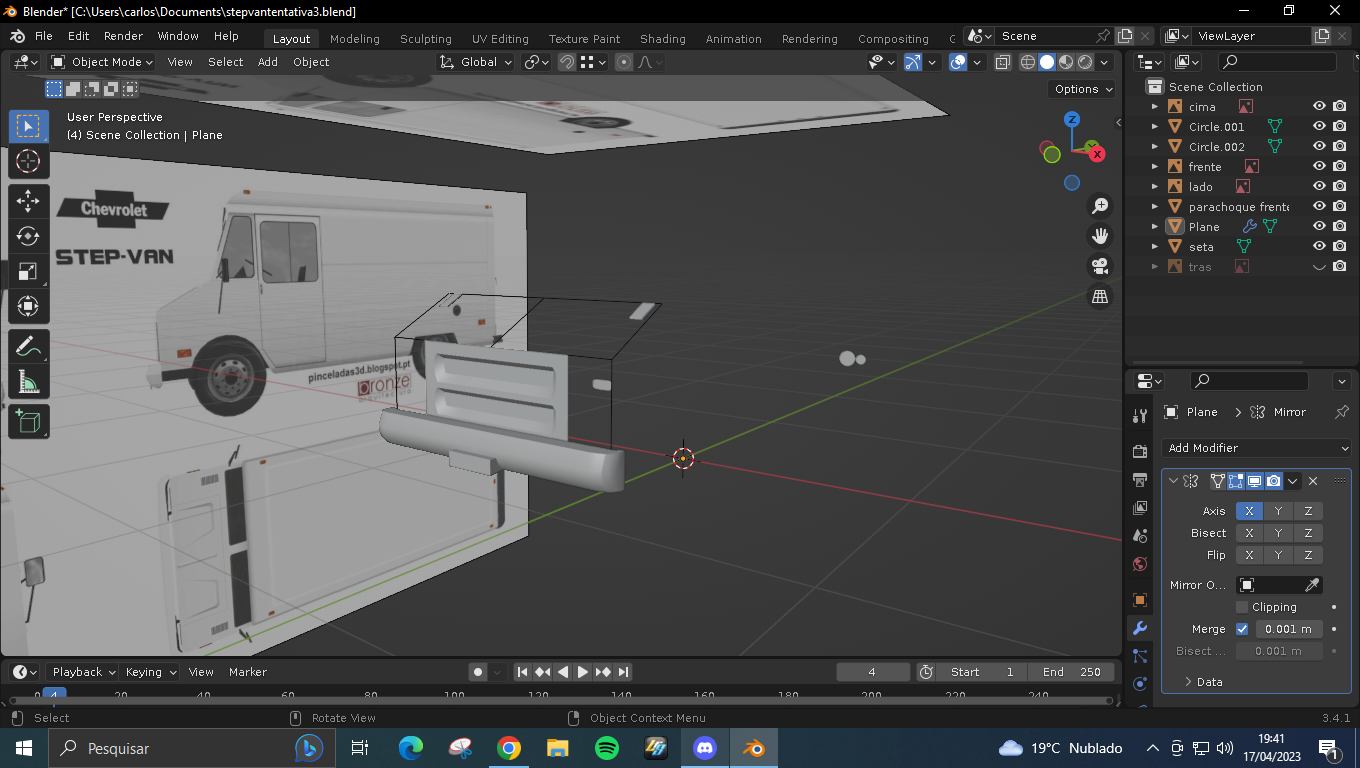Image resolution: width=1360 pixels, height=768 pixels.
Task: Disable render camera icon for Circle.001
Action: (x=1339, y=126)
